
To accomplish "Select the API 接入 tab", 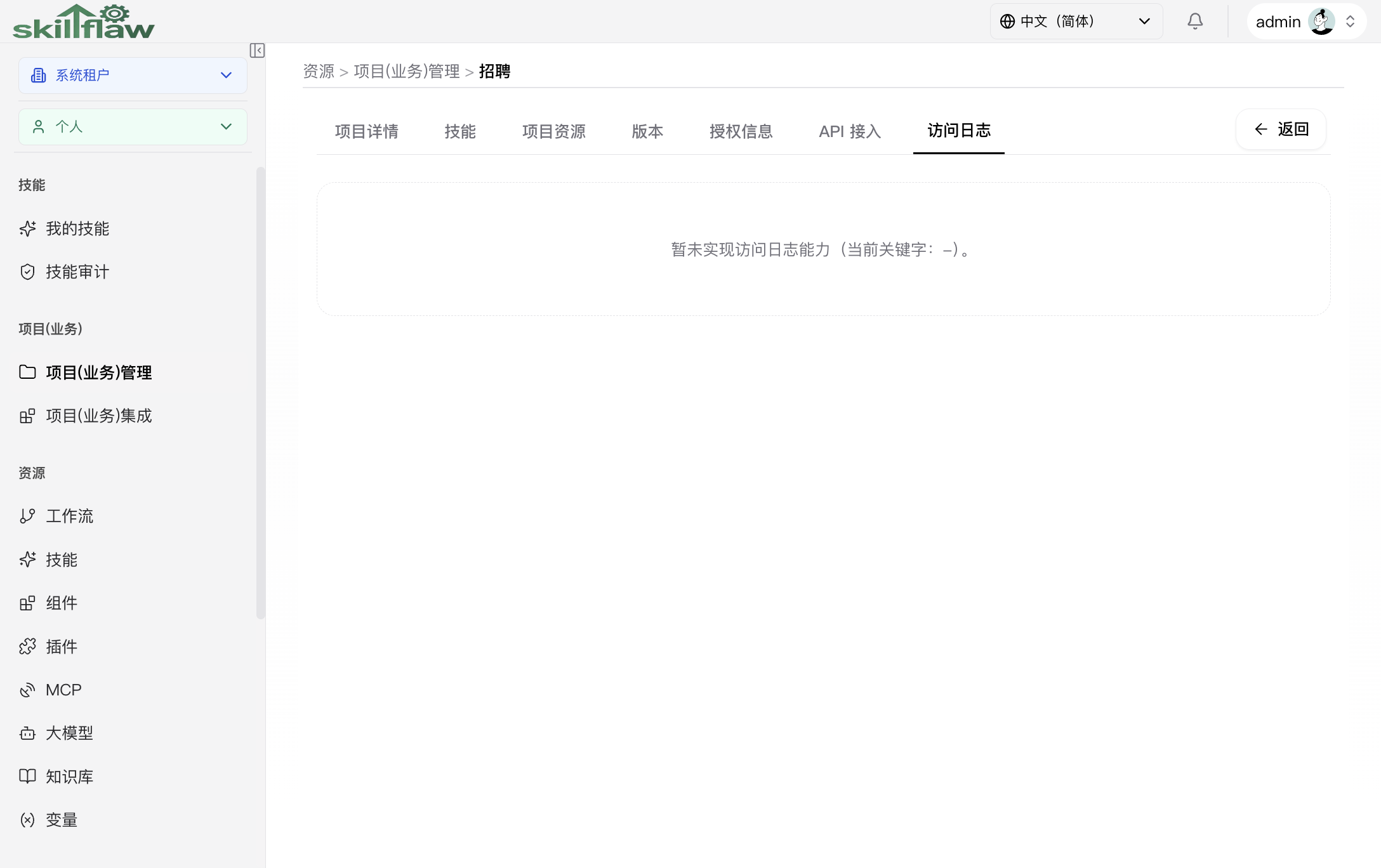I will (850, 131).
